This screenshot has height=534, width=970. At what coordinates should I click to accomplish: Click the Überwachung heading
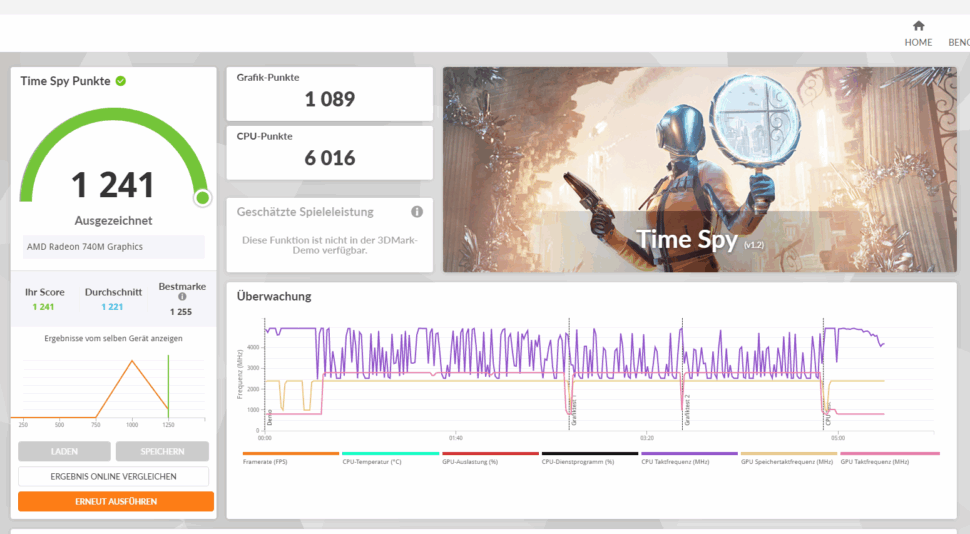(274, 296)
